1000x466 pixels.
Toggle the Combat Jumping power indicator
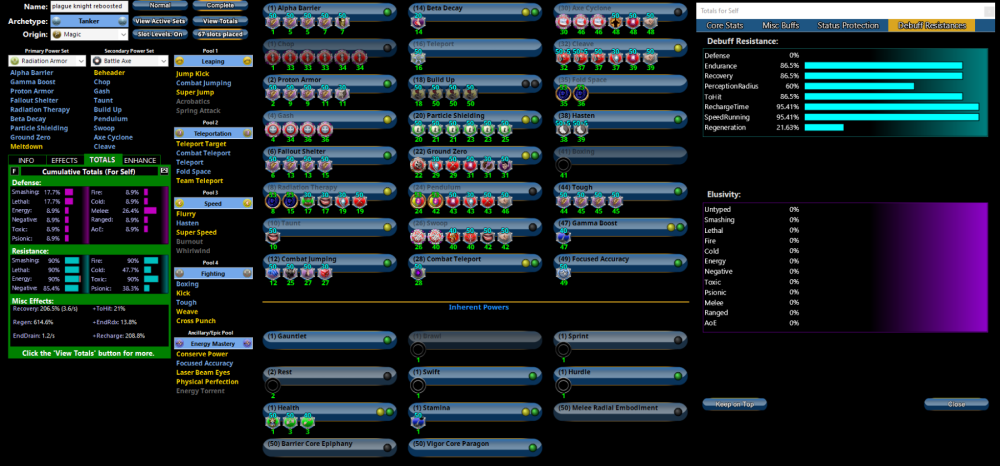[387, 263]
